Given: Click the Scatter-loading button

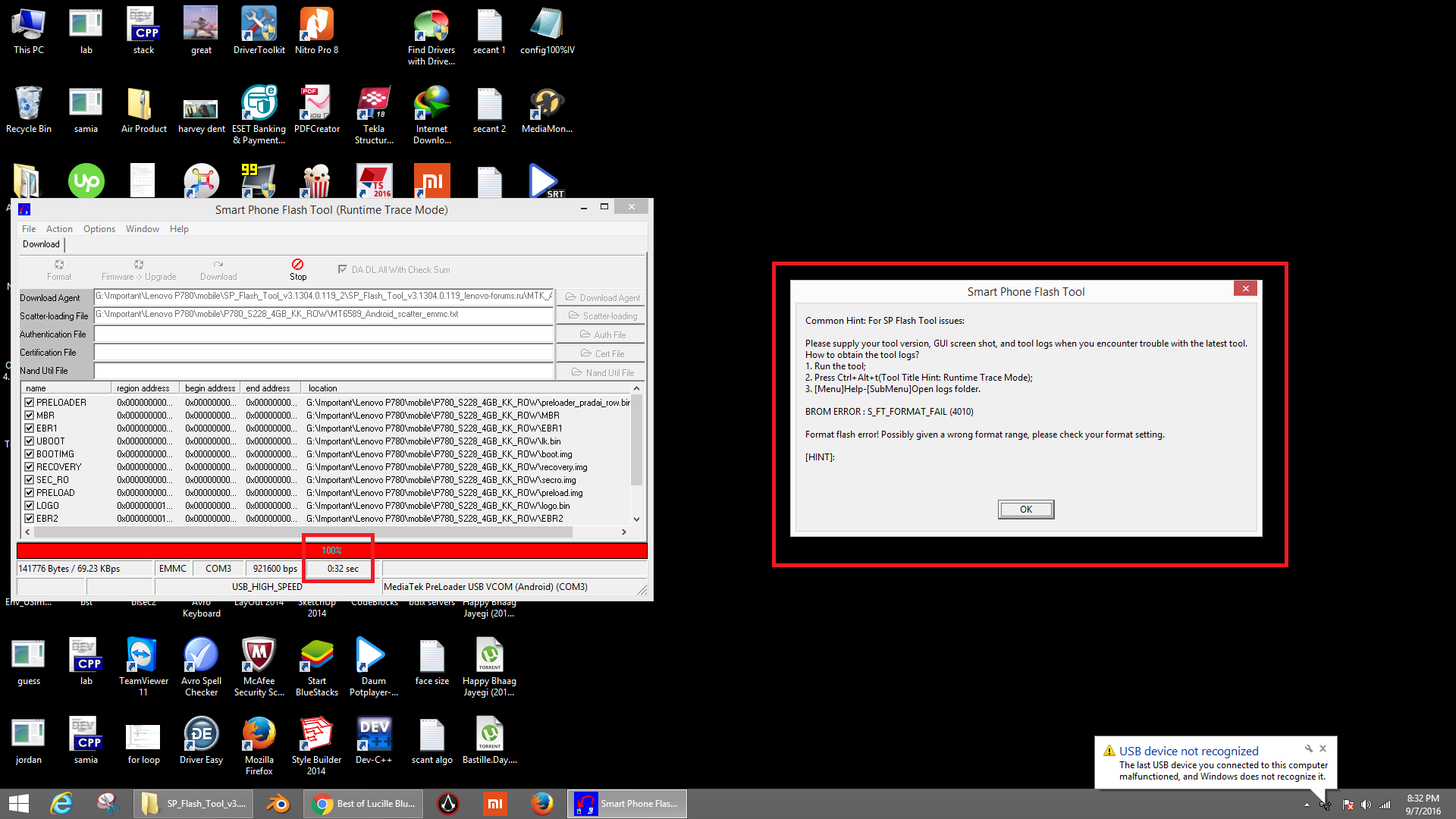Looking at the screenshot, I should tap(602, 316).
